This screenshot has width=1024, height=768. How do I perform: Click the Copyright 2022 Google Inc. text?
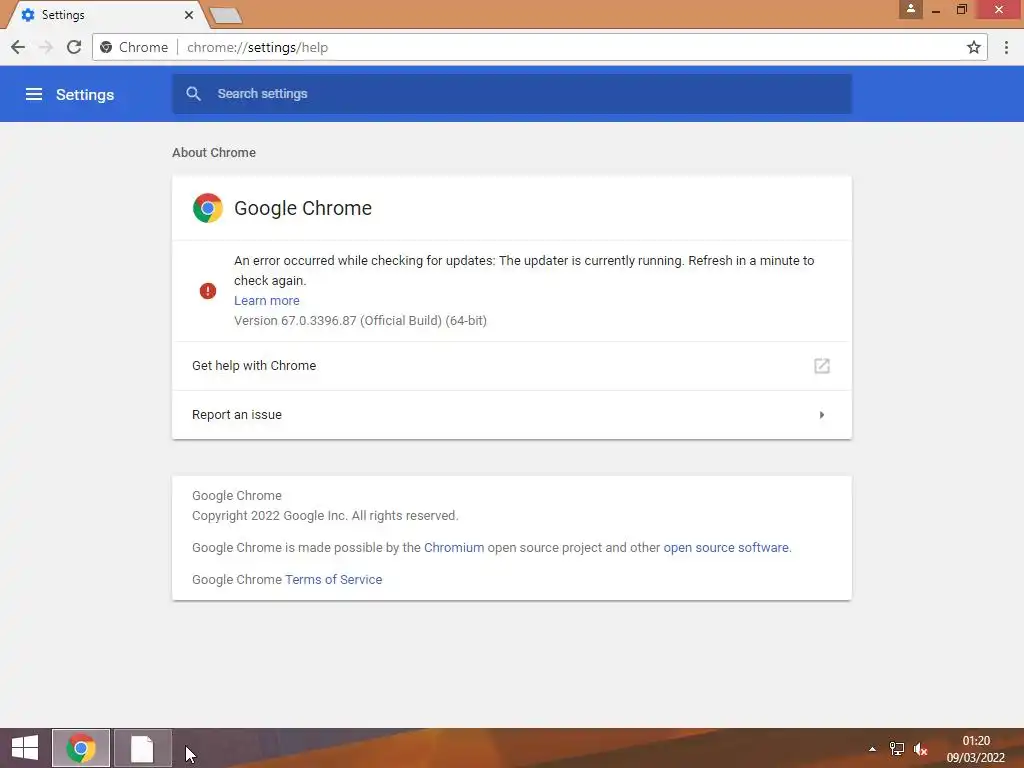325,516
